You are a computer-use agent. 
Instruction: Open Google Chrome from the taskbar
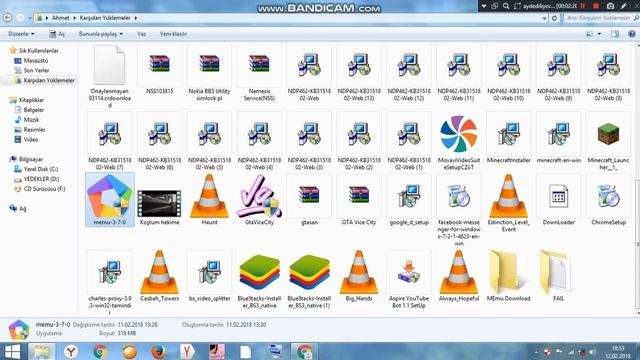pyautogui.click(x=100, y=351)
